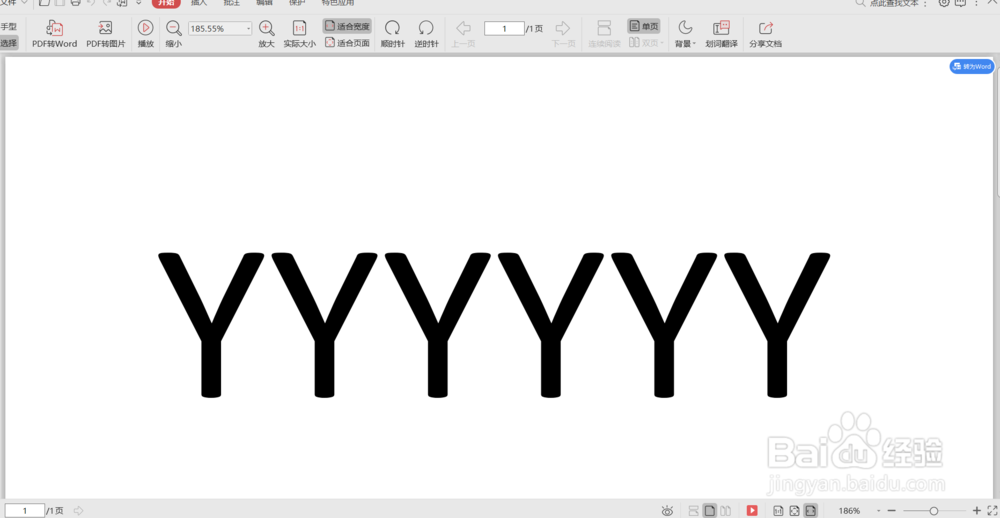
Task: Zoom out using 缩小 magnifier
Action: [x=173, y=28]
